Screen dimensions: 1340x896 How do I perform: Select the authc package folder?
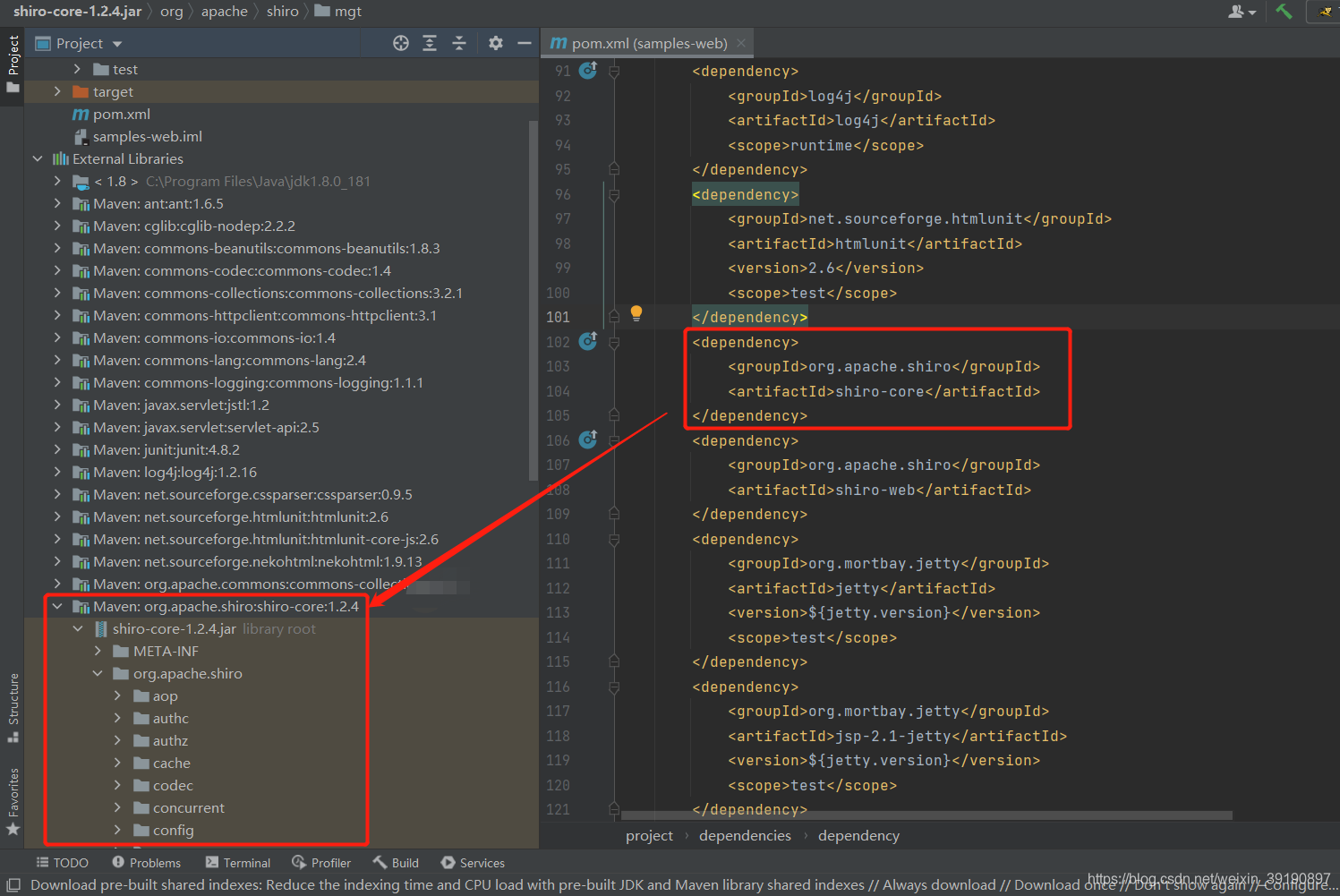(x=161, y=718)
